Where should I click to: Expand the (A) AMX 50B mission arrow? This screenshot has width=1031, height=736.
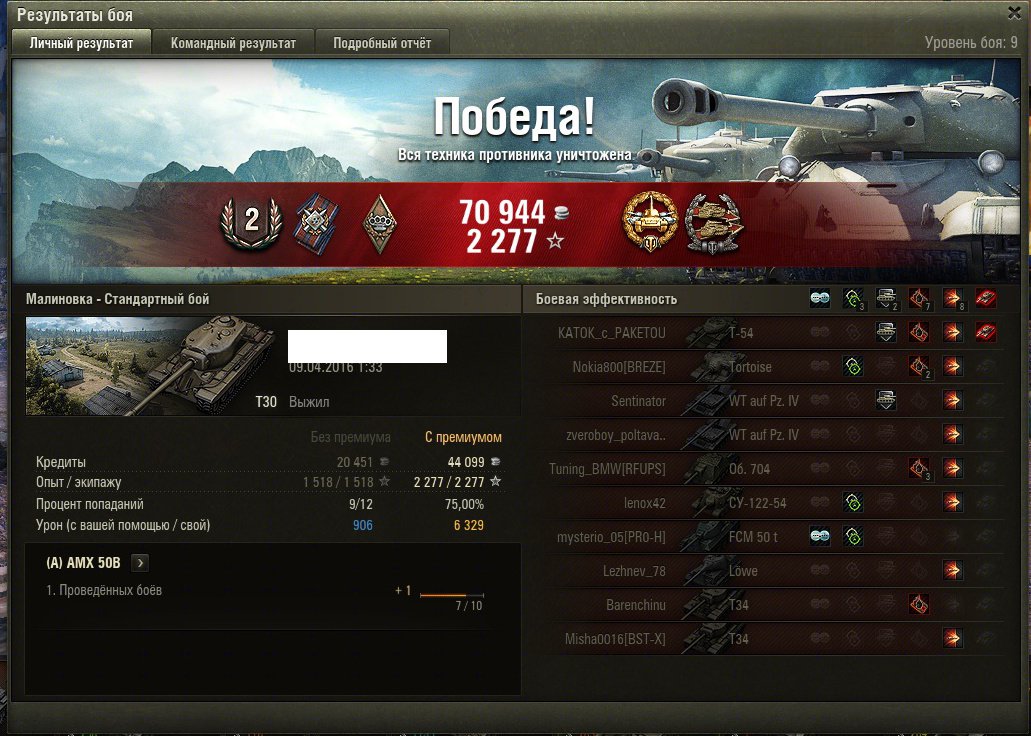[140, 563]
